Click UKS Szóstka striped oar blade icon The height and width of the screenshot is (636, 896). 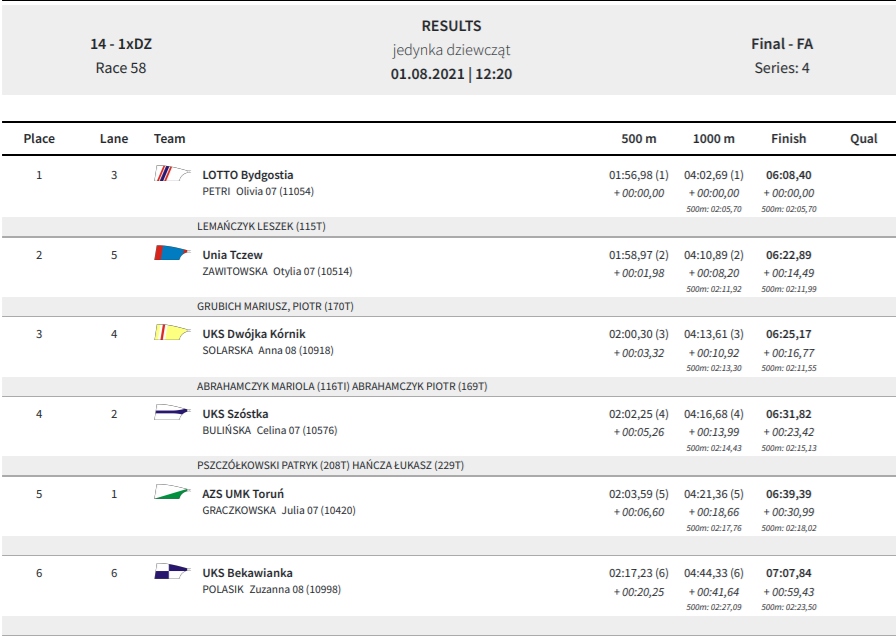click(172, 411)
